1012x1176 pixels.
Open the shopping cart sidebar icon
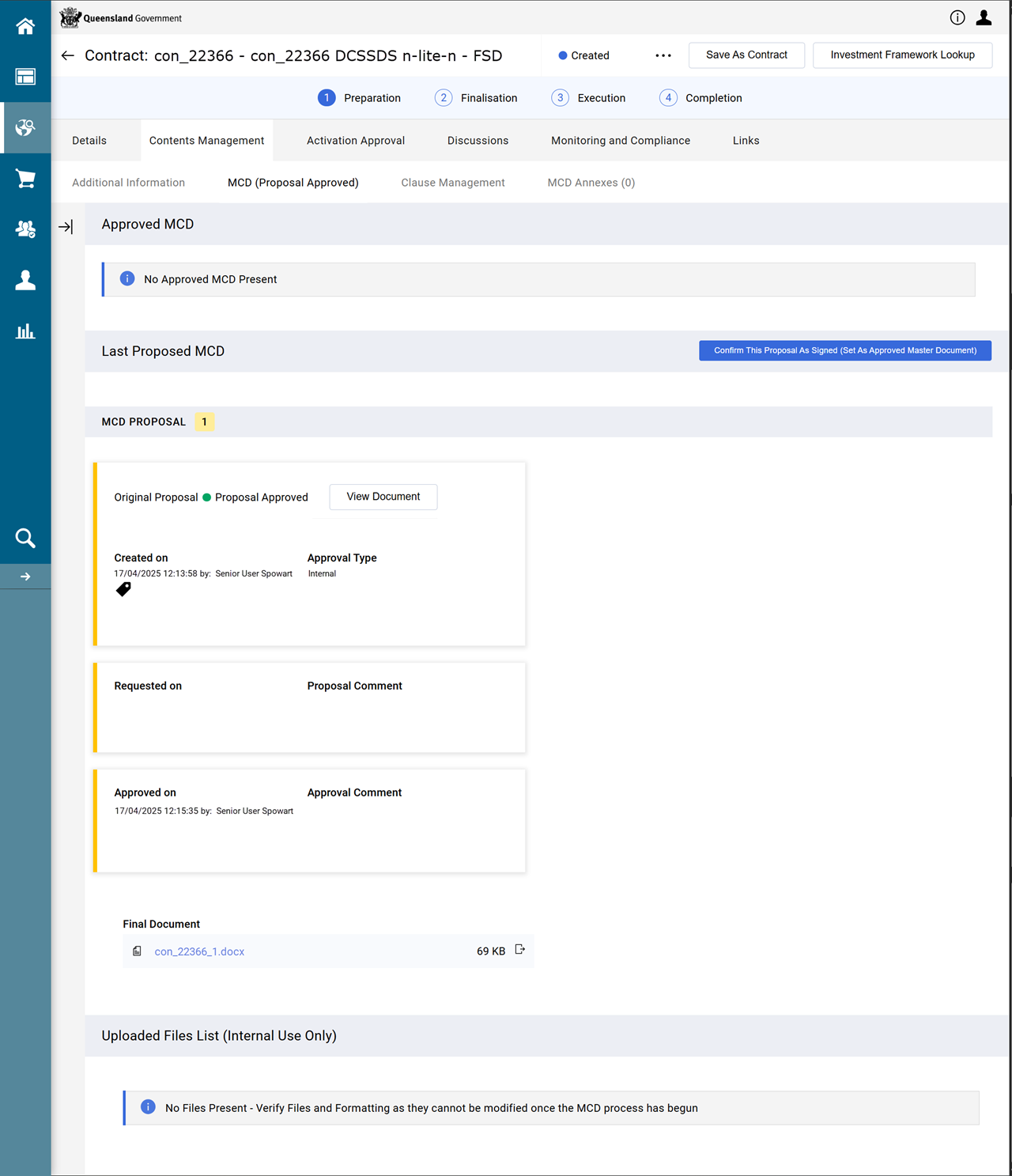tap(25, 180)
